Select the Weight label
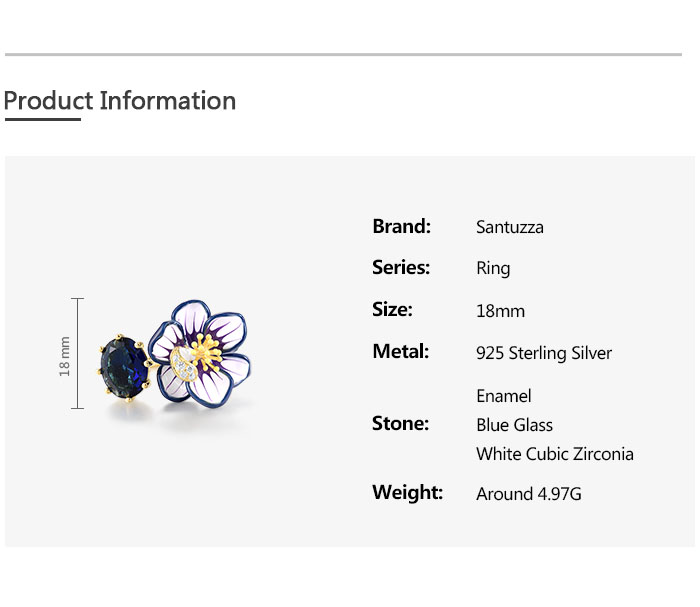This screenshot has width=700, height=607. pos(407,492)
